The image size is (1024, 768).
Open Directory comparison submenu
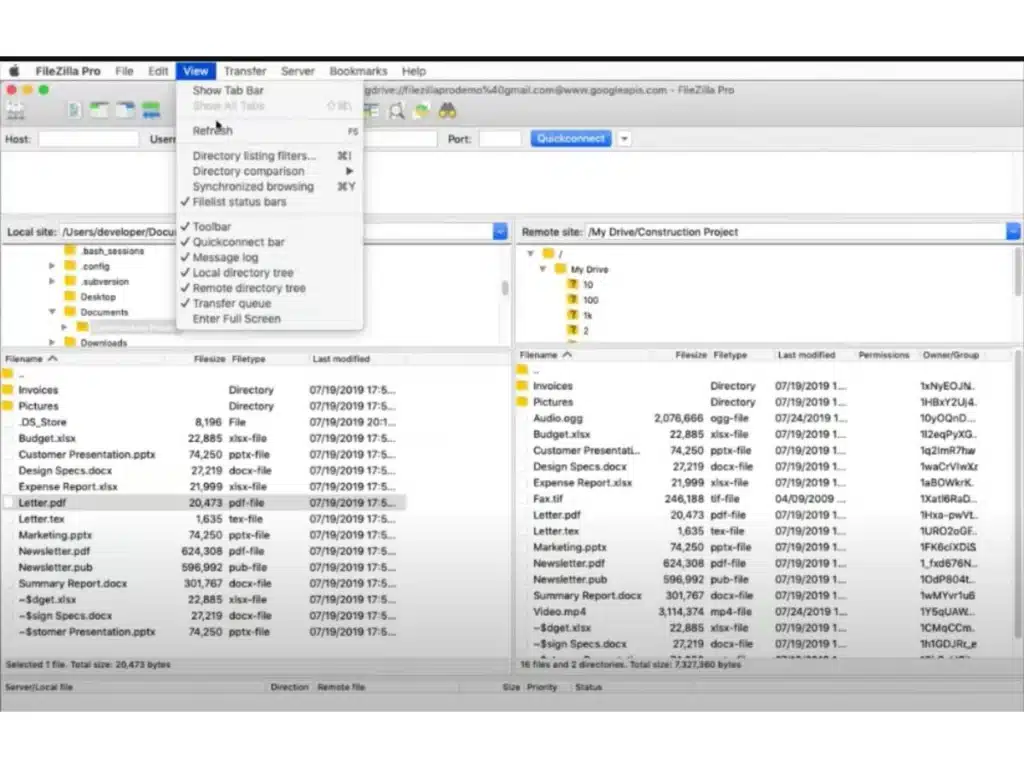[270, 171]
